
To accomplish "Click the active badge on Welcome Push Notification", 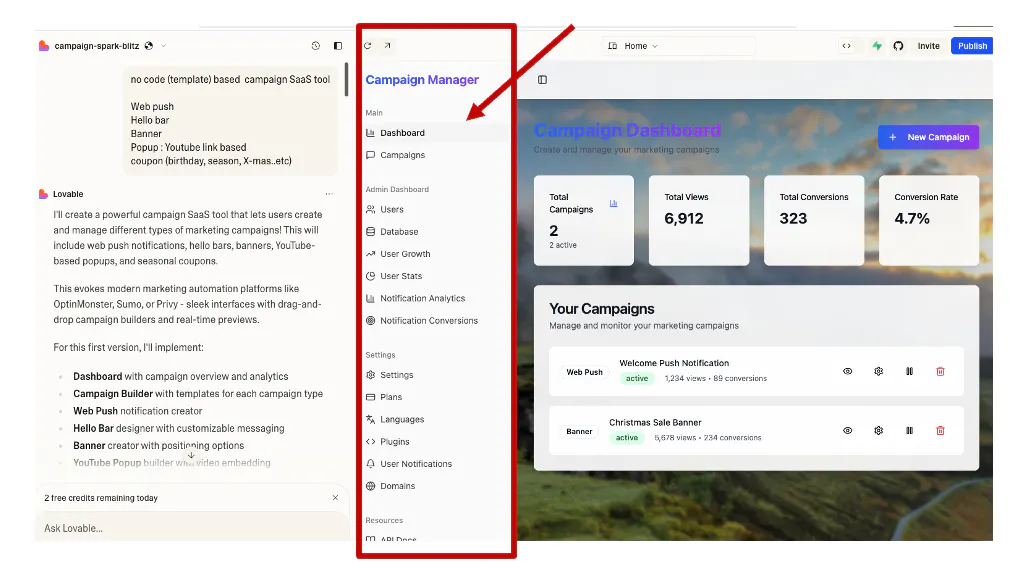I will (x=637, y=379).
